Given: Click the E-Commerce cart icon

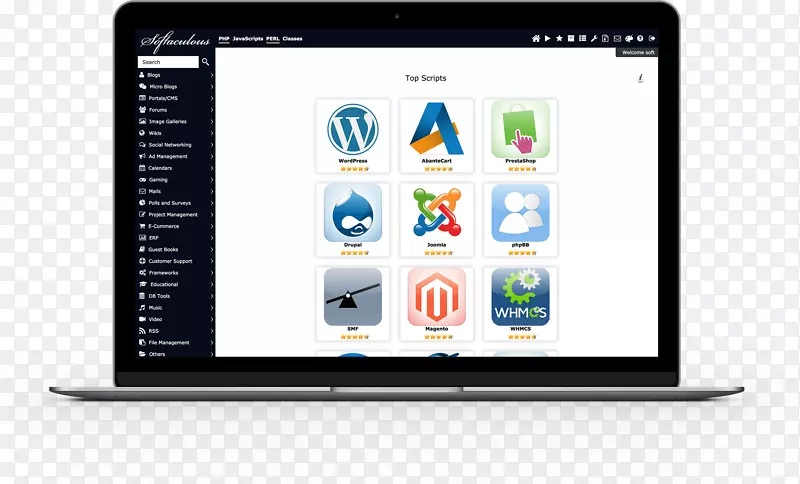Looking at the screenshot, I should [142, 226].
